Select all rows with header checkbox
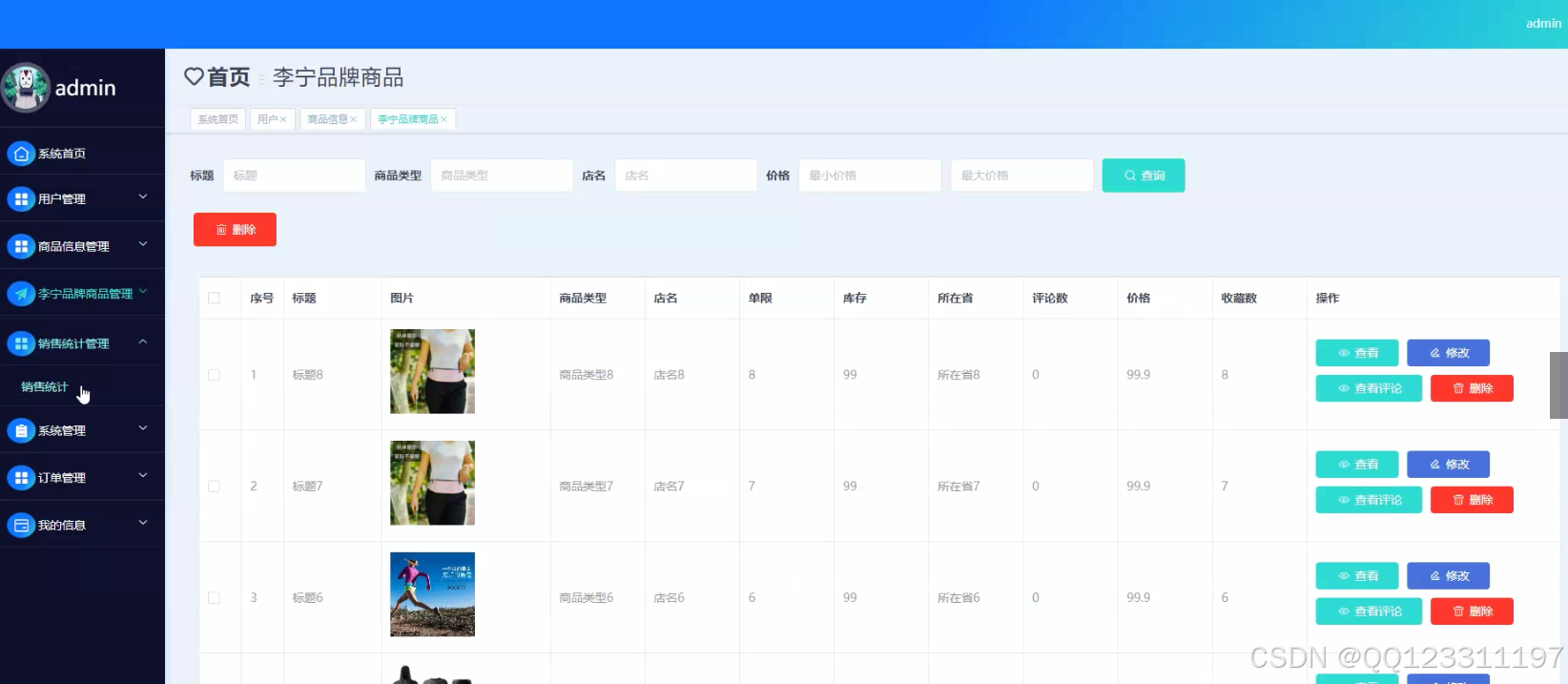 pyautogui.click(x=214, y=298)
